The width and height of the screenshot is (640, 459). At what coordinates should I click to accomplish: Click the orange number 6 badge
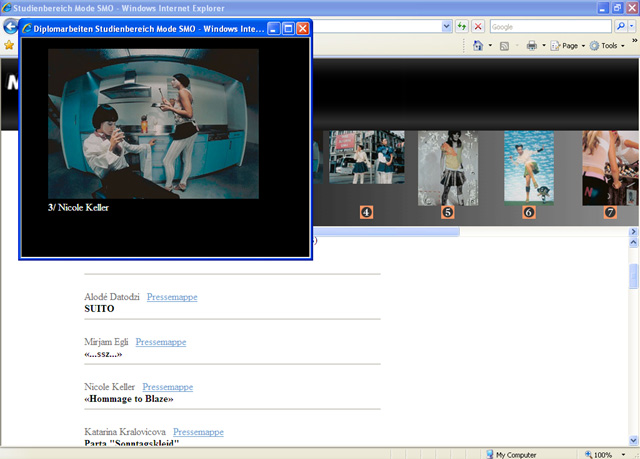pos(528,212)
